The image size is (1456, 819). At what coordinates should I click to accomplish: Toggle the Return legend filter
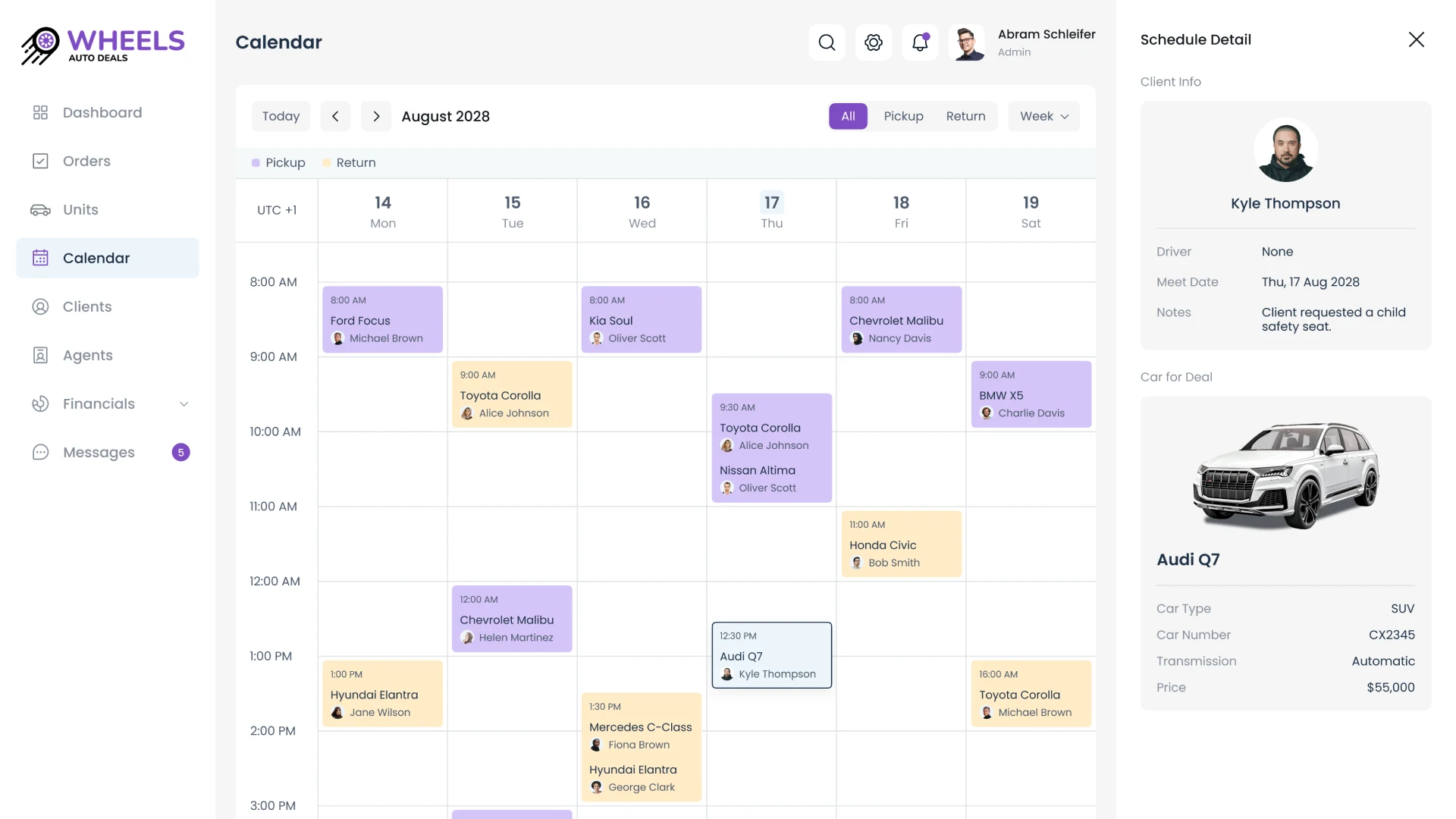pos(349,162)
